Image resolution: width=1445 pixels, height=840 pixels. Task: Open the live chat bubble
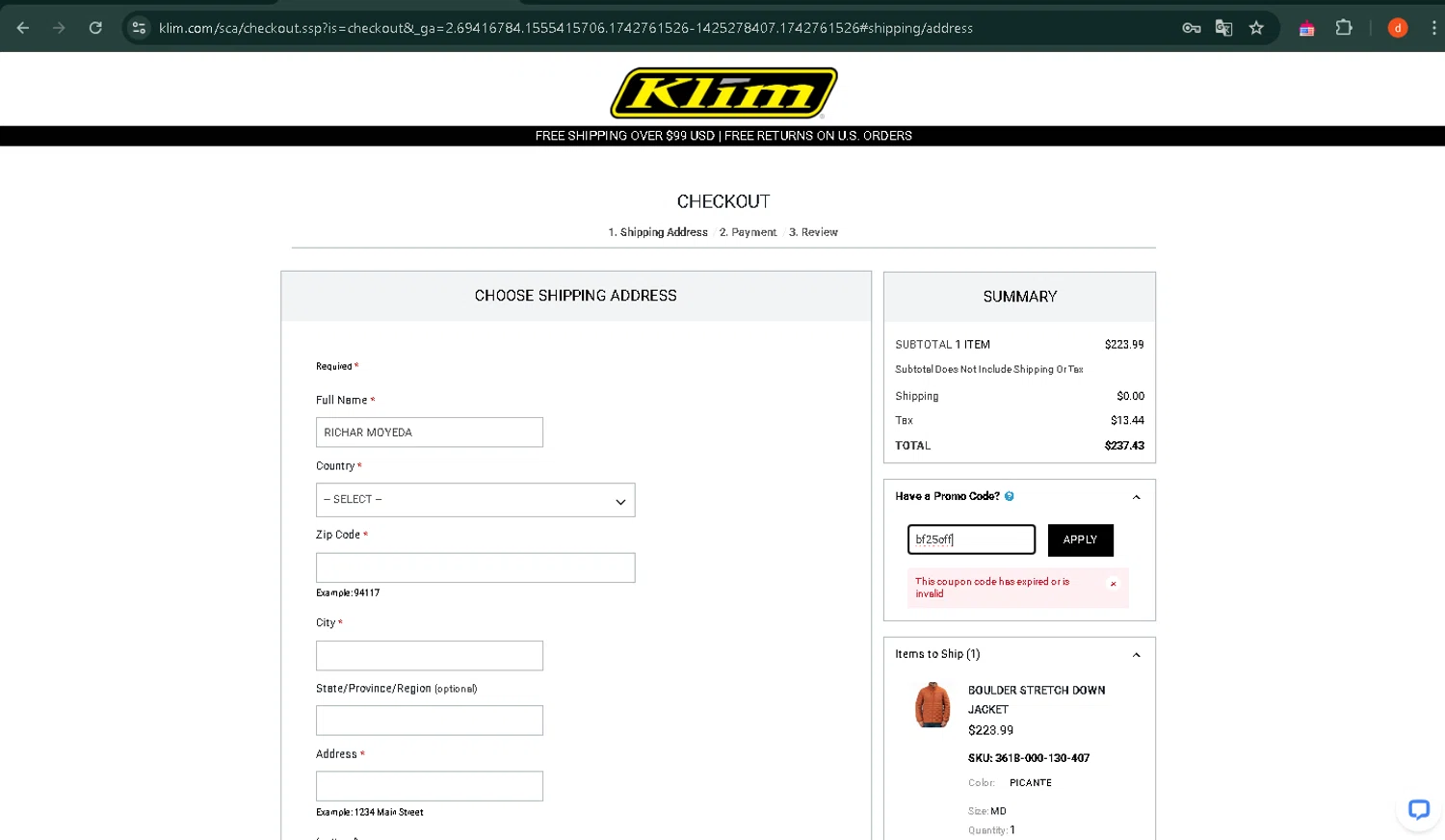tap(1418, 809)
